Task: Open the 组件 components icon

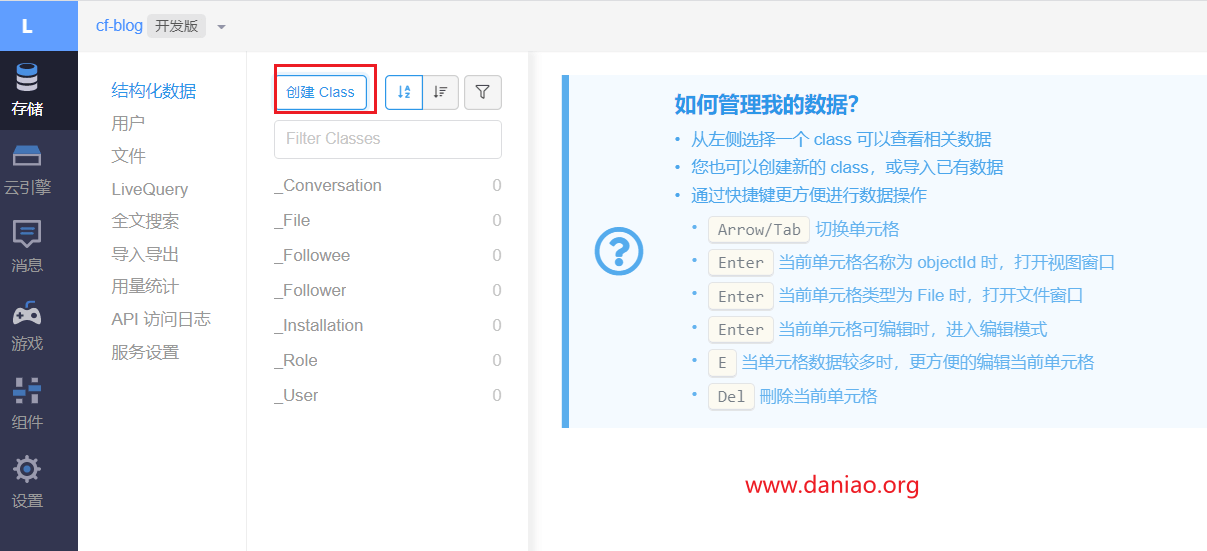Action: point(27,391)
